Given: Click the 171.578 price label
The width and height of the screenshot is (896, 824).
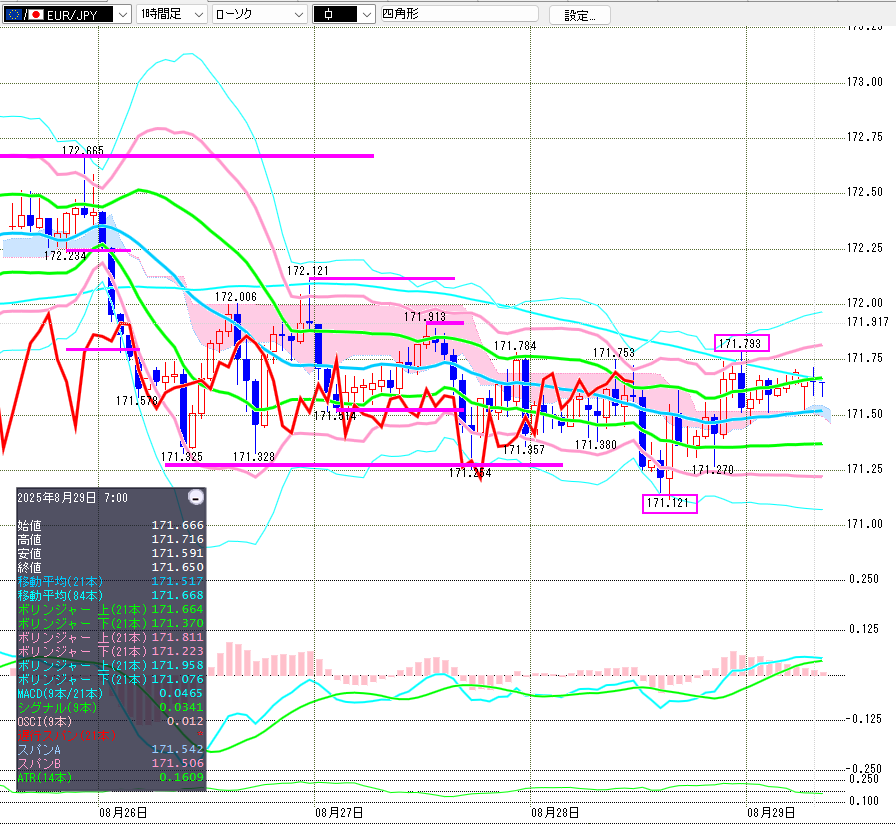Looking at the screenshot, I should click(x=137, y=401).
